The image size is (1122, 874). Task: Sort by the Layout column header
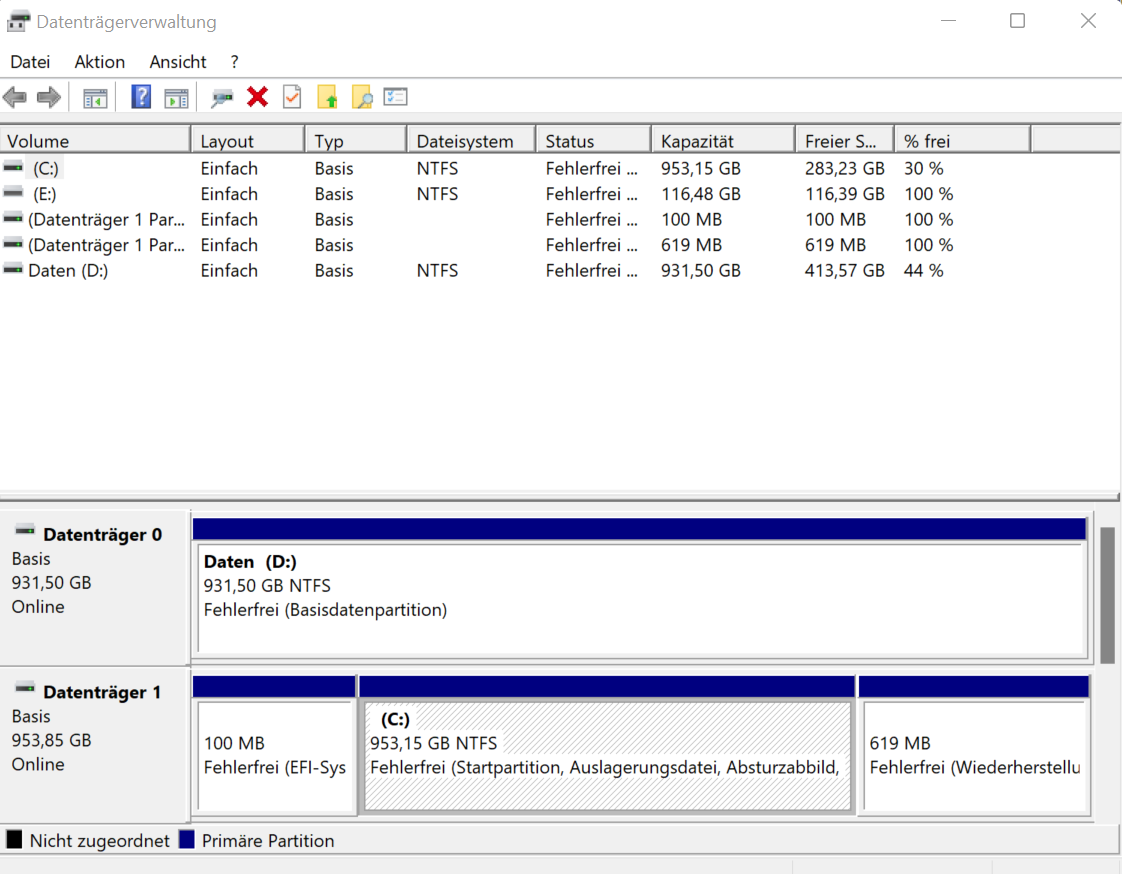pos(248,140)
